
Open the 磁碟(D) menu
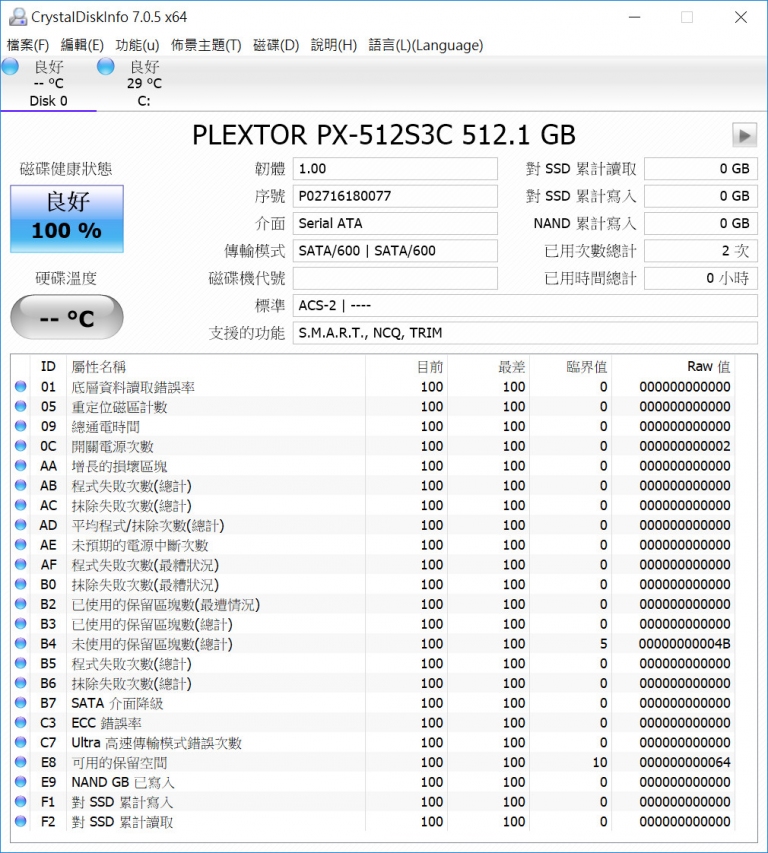pyautogui.click(x=276, y=45)
